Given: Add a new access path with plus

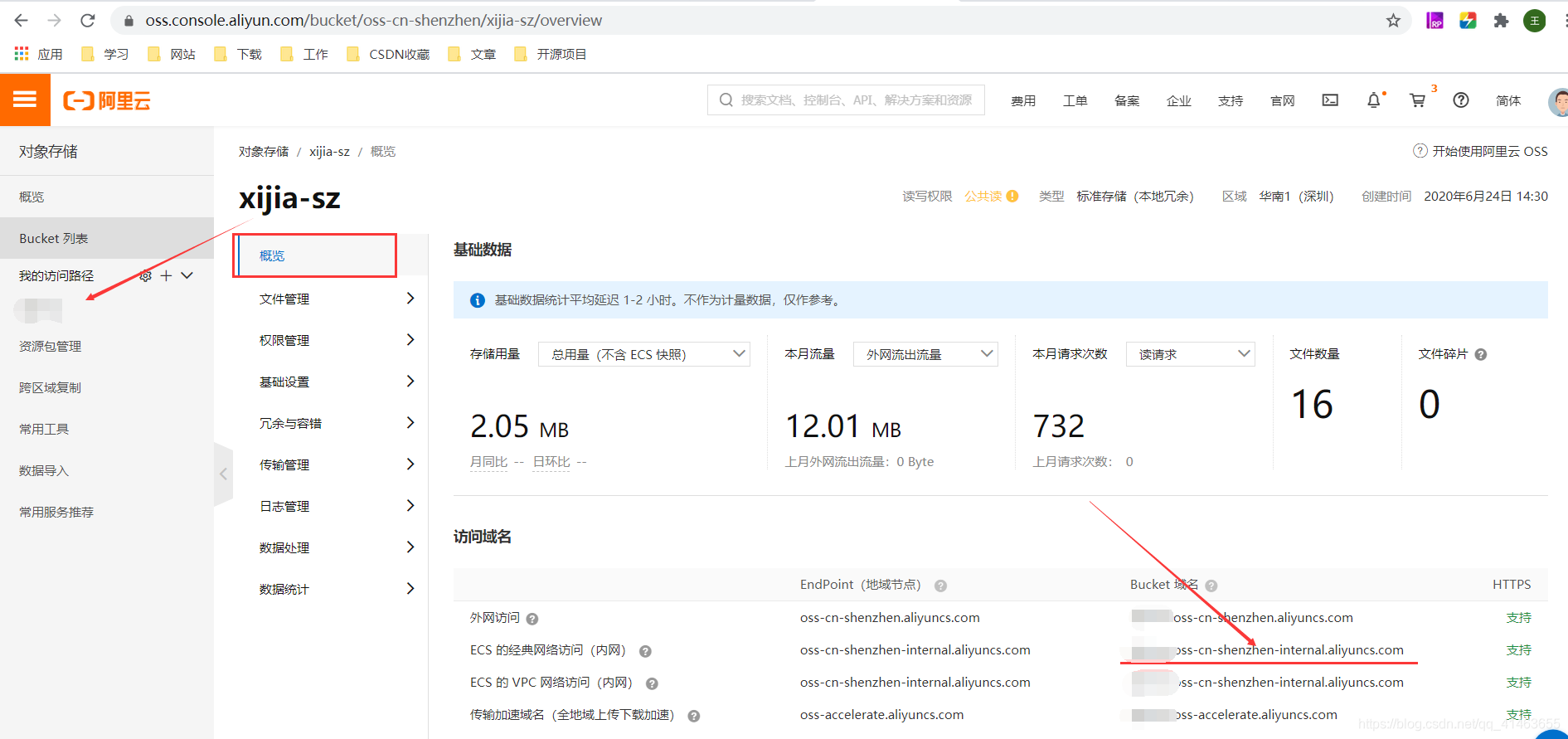Looking at the screenshot, I should click(166, 275).
